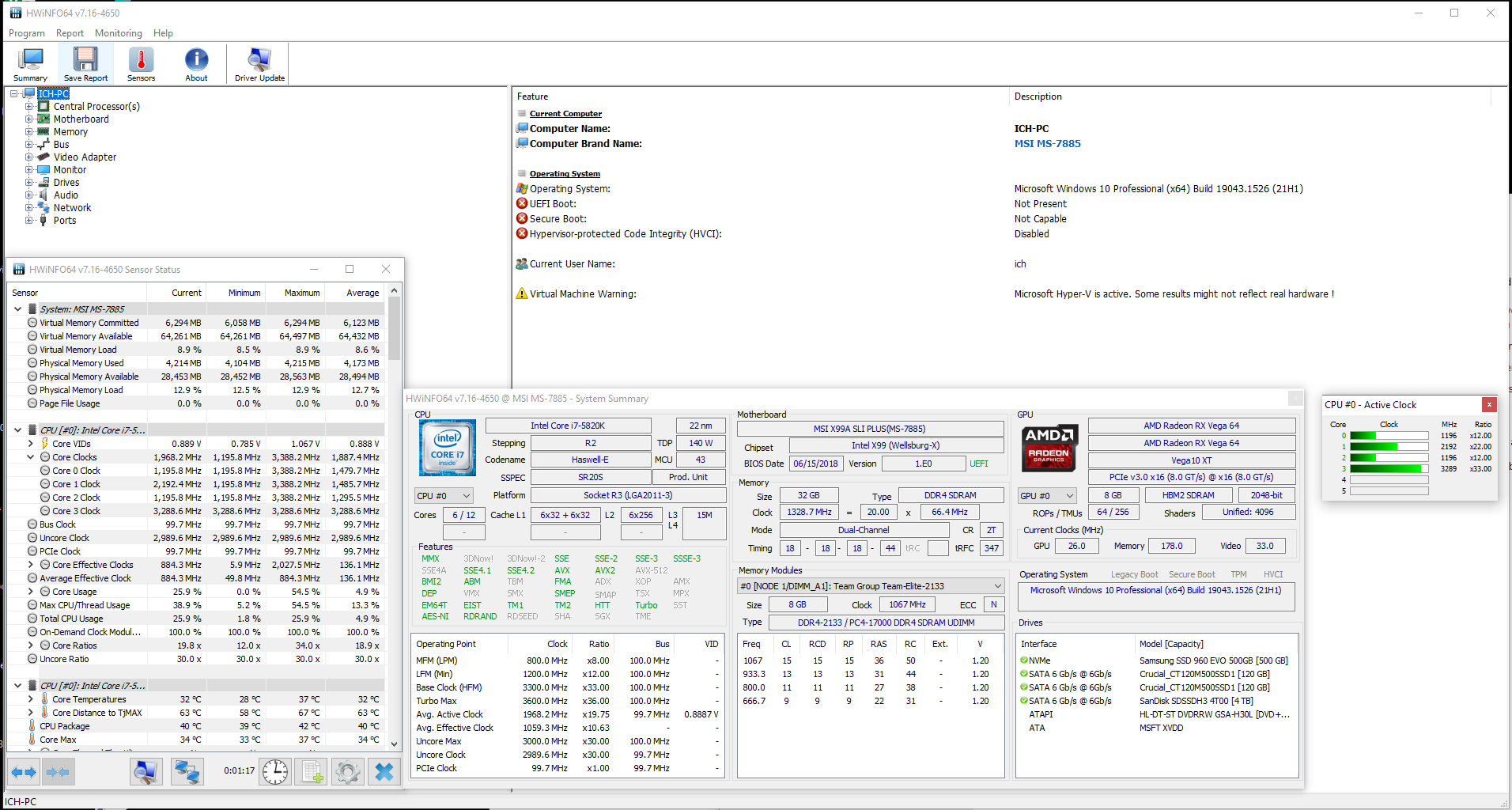Click the blue X button in Sensor Status toolbar
Screen dimensions: 1512x810
point(384,771)
